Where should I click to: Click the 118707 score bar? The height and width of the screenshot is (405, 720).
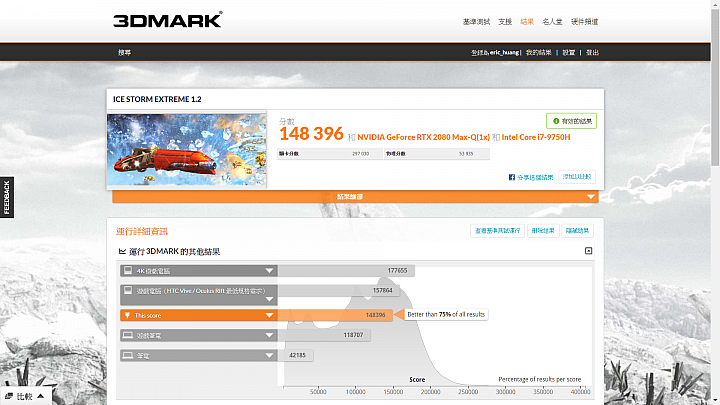(324, 335)
